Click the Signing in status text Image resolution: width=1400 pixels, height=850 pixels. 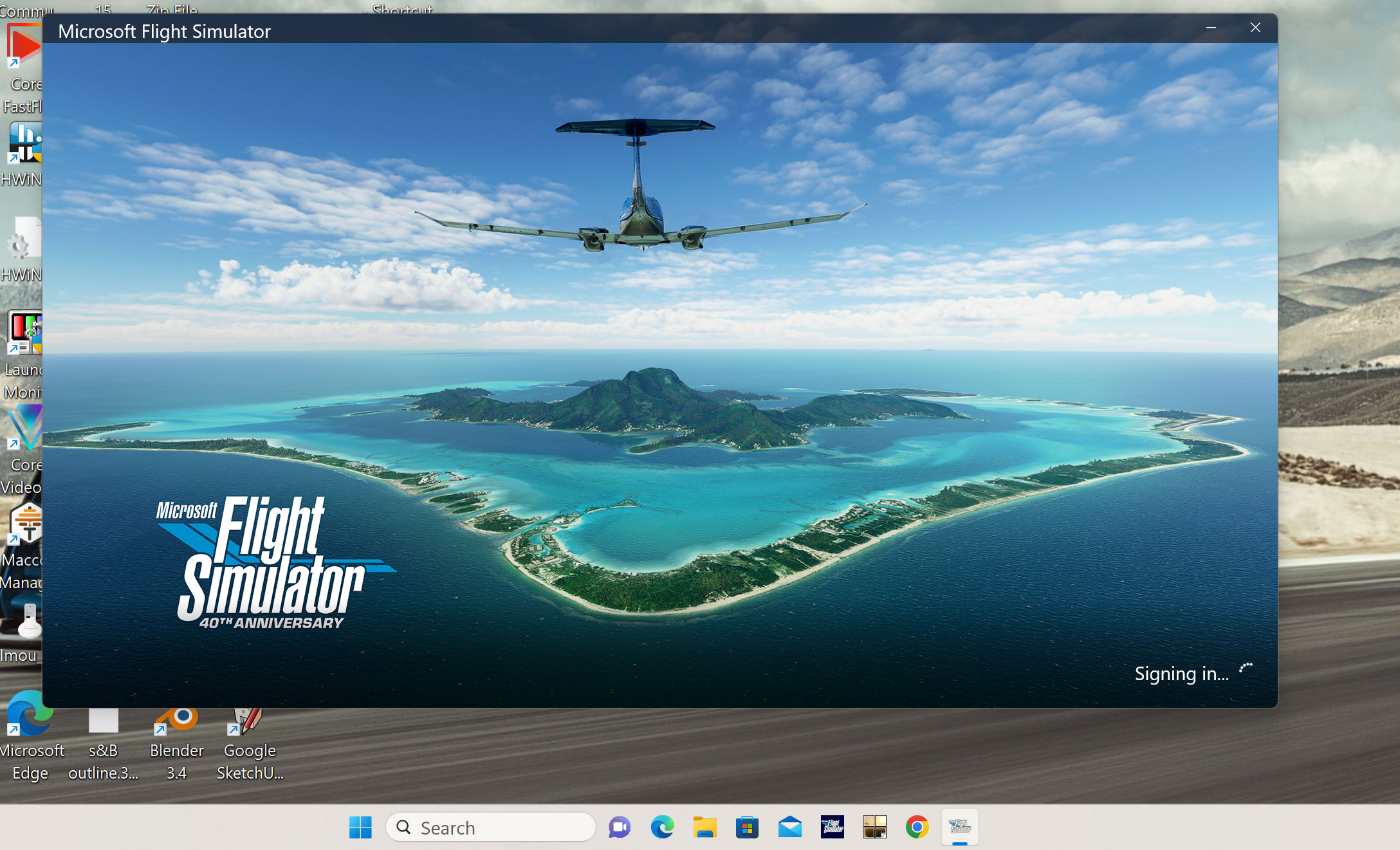point(1181,674)
